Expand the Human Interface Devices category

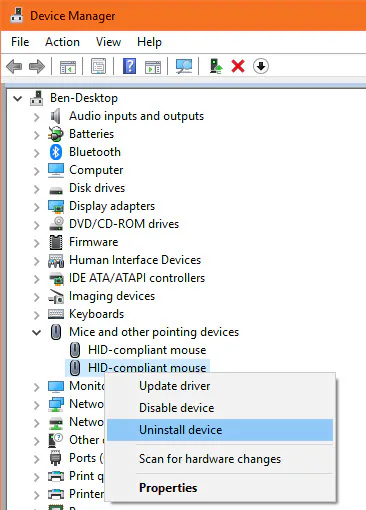tap(37, 261)
